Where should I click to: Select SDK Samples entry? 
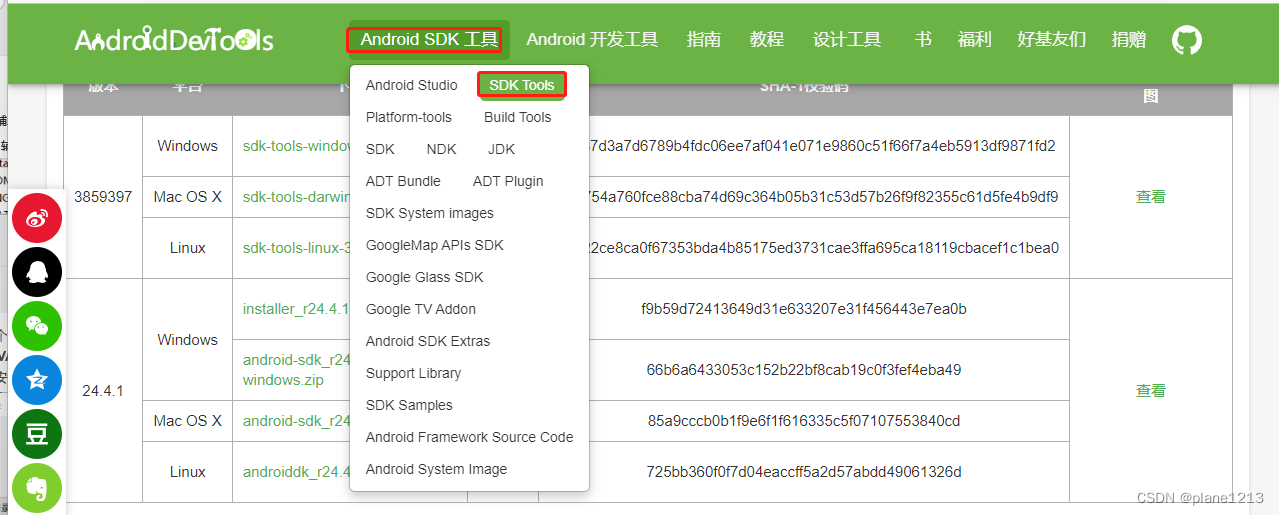click(x=409, y=405)
